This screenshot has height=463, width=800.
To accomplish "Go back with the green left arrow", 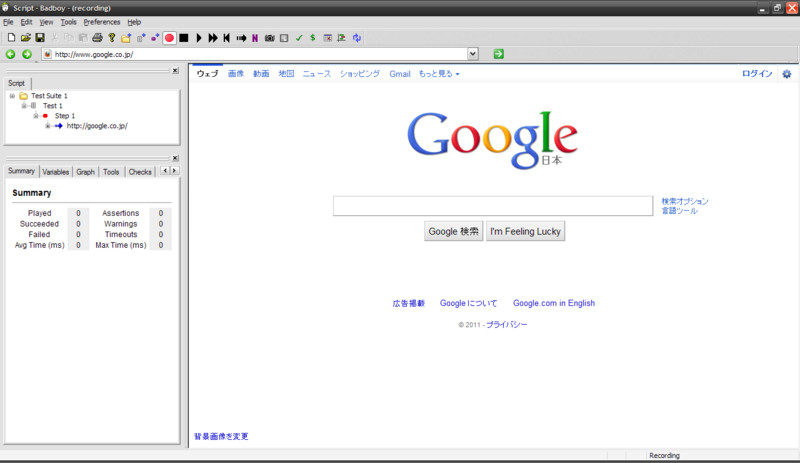I will pos(10,54).
